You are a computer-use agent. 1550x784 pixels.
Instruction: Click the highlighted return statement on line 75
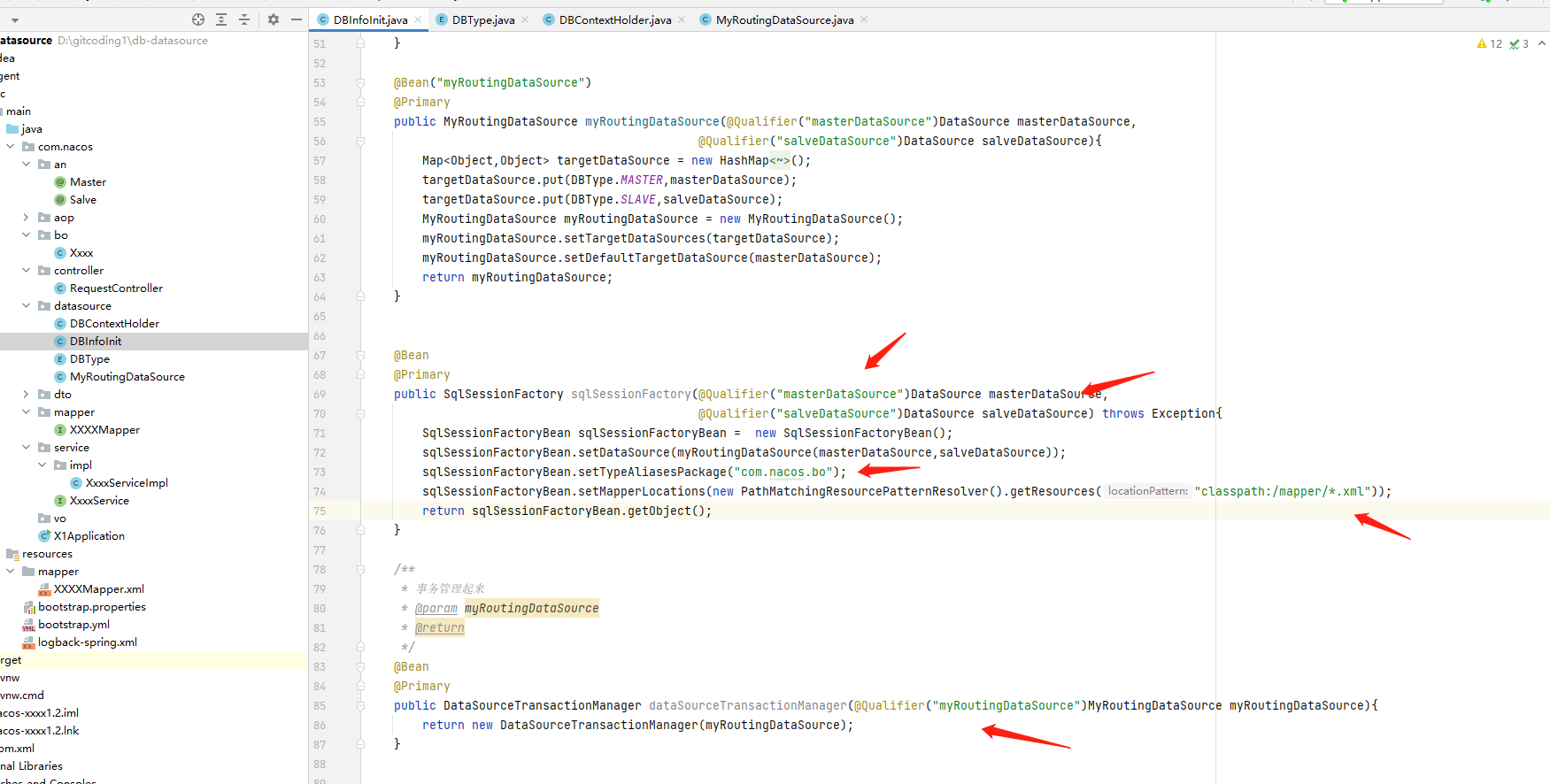pos(567,511)
